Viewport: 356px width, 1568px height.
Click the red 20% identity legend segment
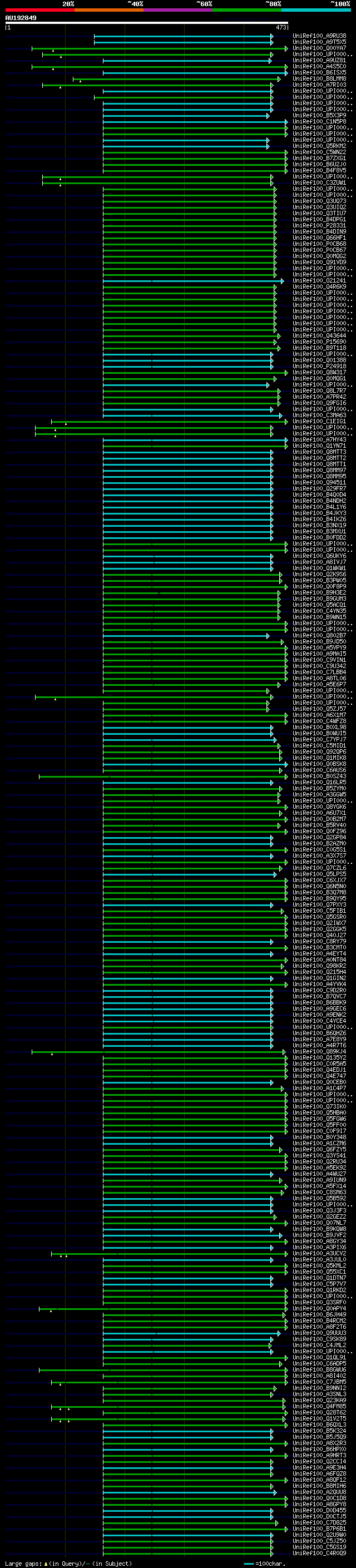39,10
